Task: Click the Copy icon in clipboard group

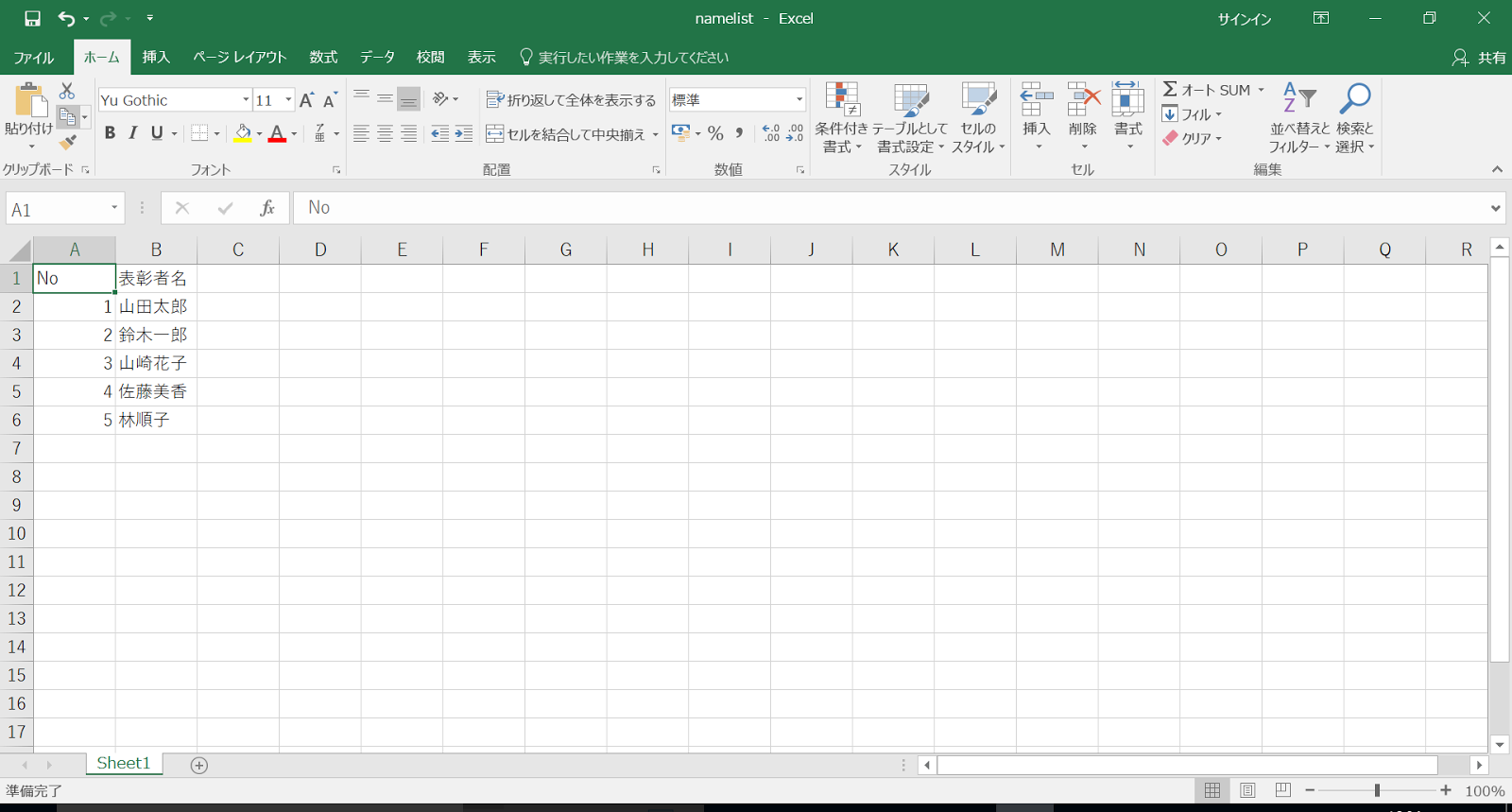Action: click(67, 116)
